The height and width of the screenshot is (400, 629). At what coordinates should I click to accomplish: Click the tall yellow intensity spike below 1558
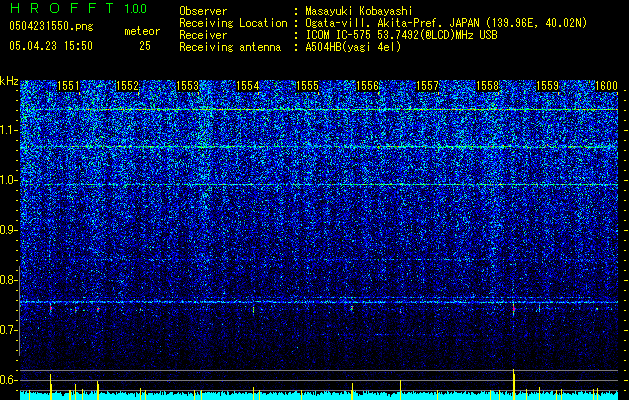(x=513, y=384)
